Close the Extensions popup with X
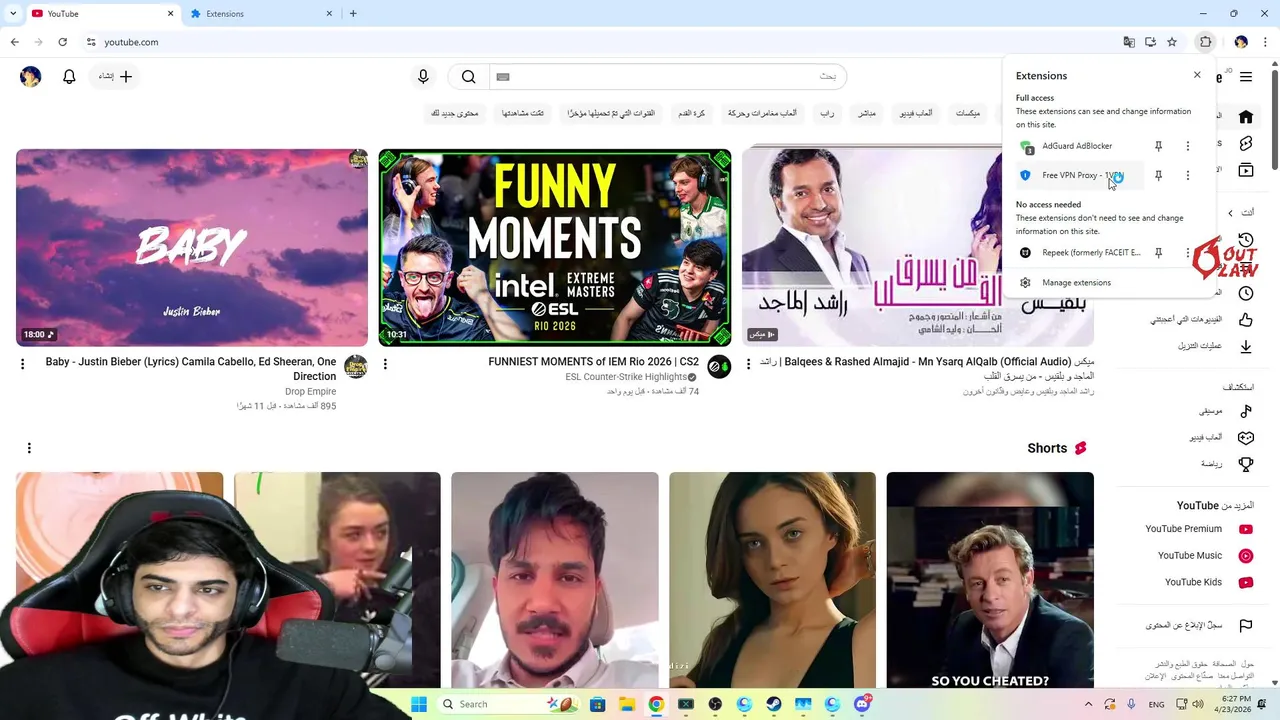 (1197, 75)
